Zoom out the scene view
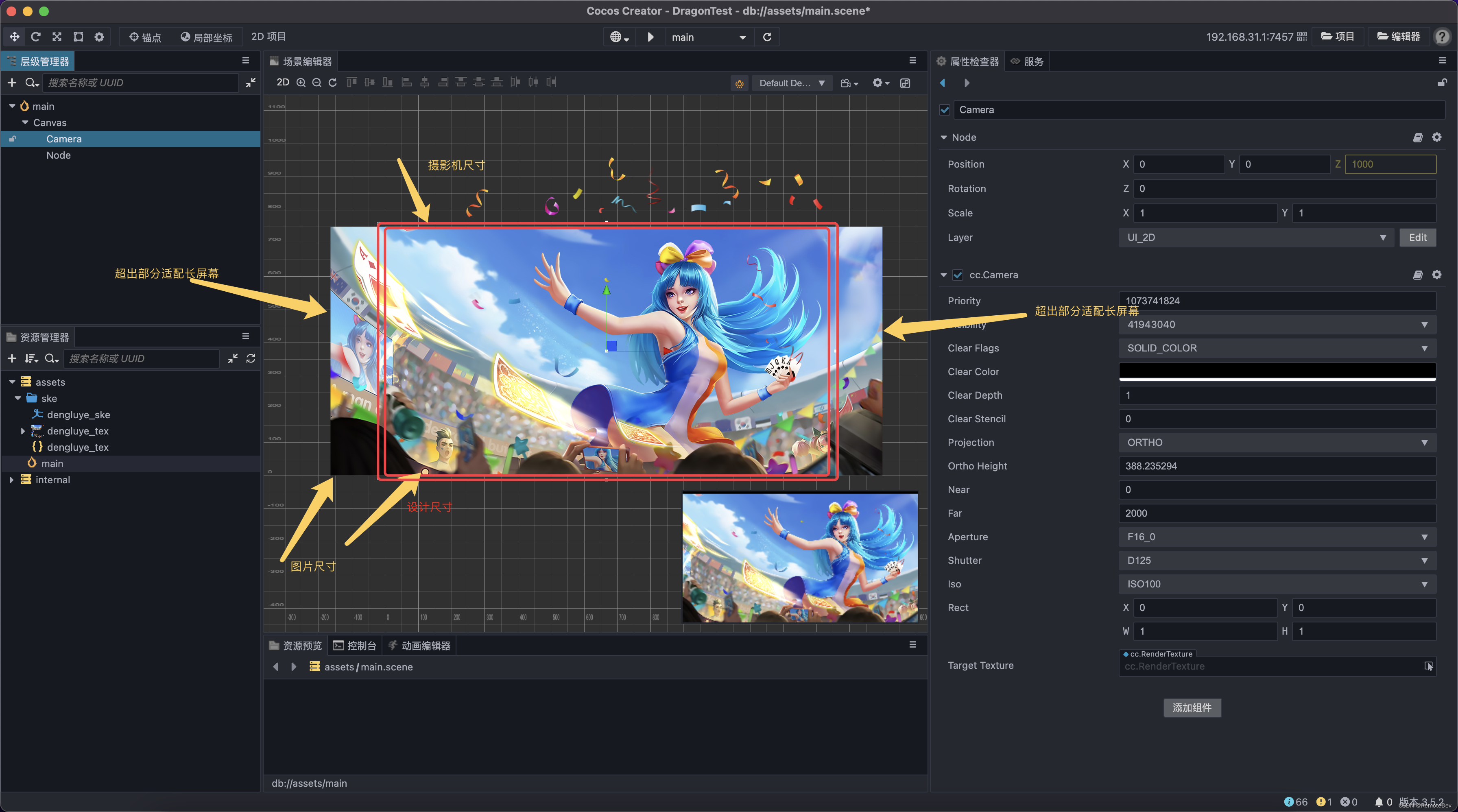1458x812 pixels. pyautogui.click(x=317, y=83)
